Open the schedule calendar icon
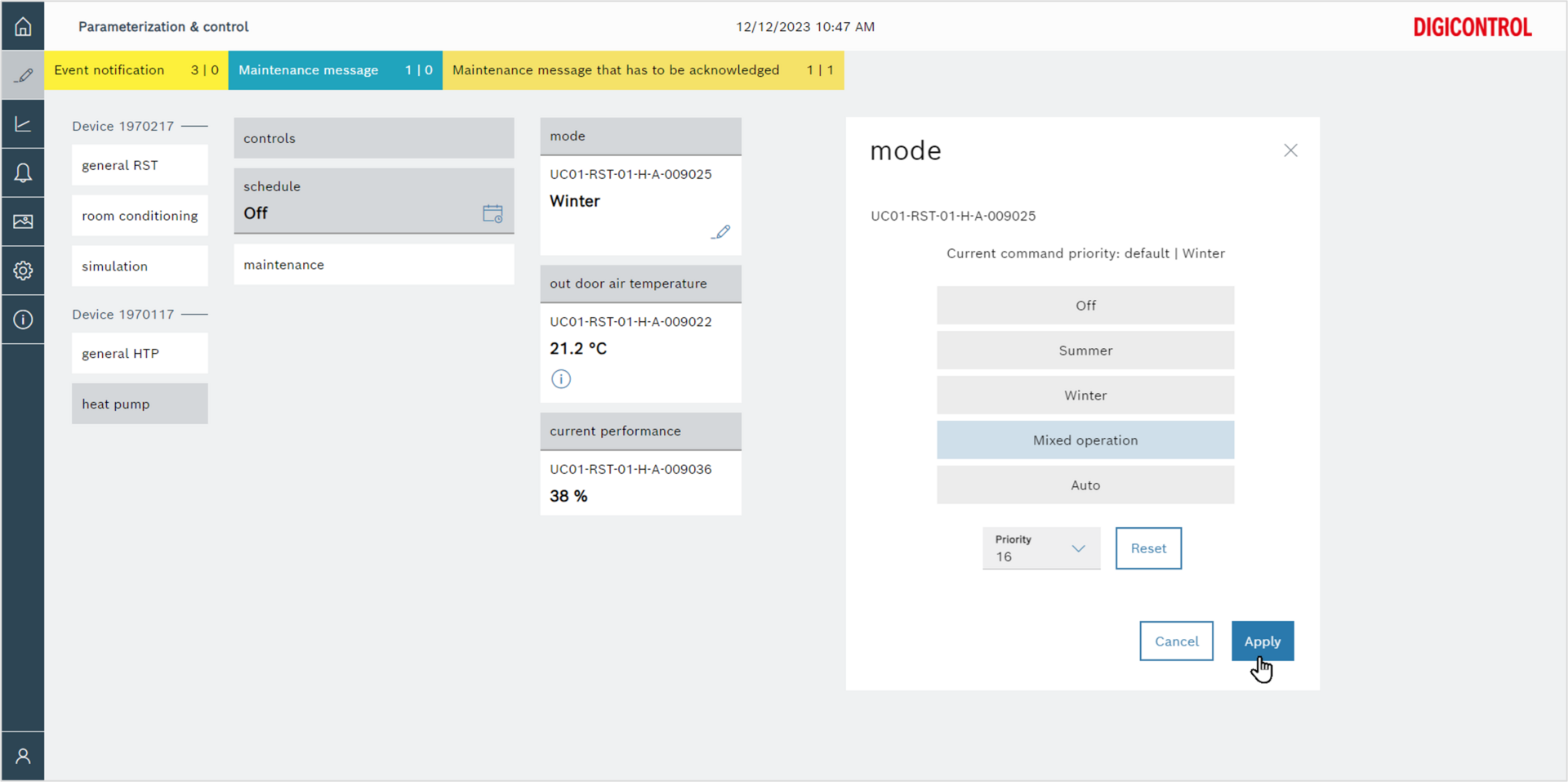This screenshot has height=782, width=1568. pos(492,214)
